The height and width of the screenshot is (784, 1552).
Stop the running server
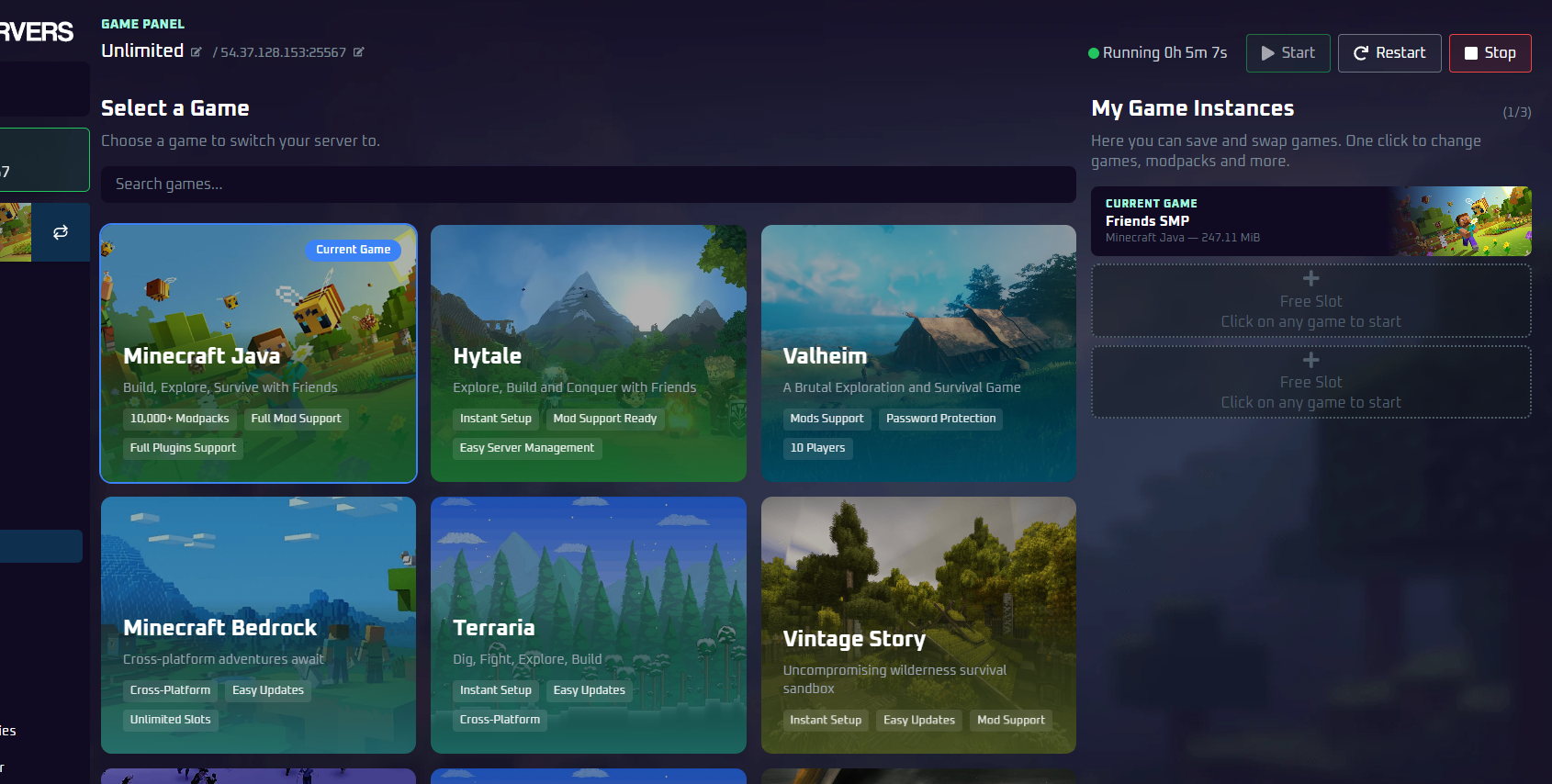(x=1489, y=53)
